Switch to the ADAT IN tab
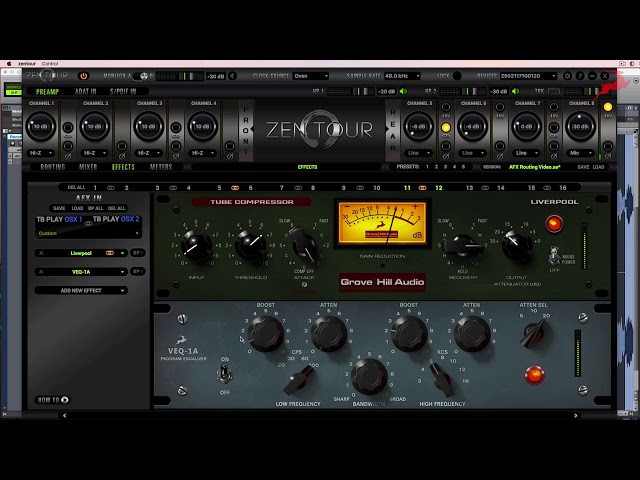Viewport: 640px width, 480px height. click(x=85, y=92)
